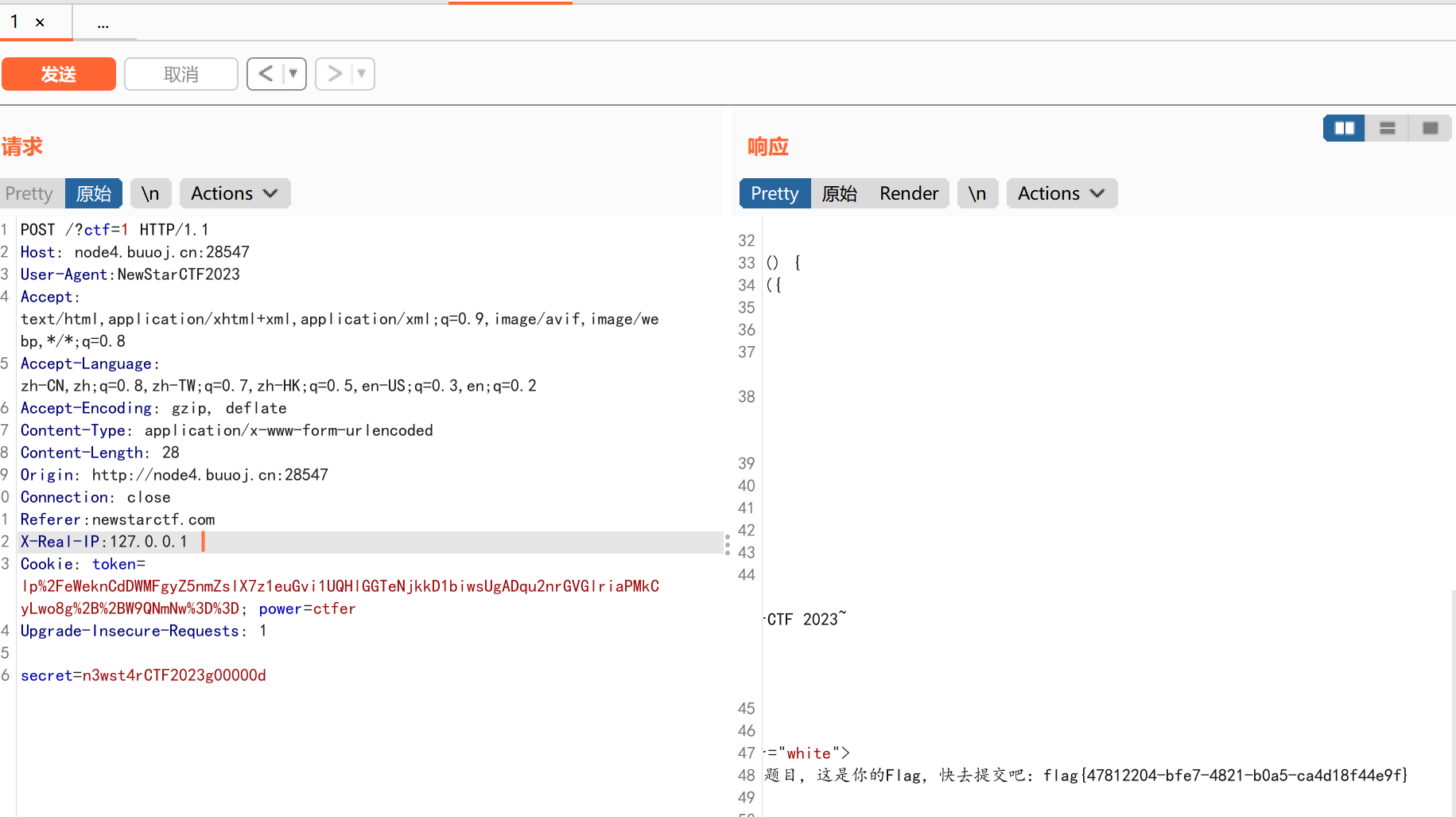Toggle \n display in response panel

click(x=976, y=193)
